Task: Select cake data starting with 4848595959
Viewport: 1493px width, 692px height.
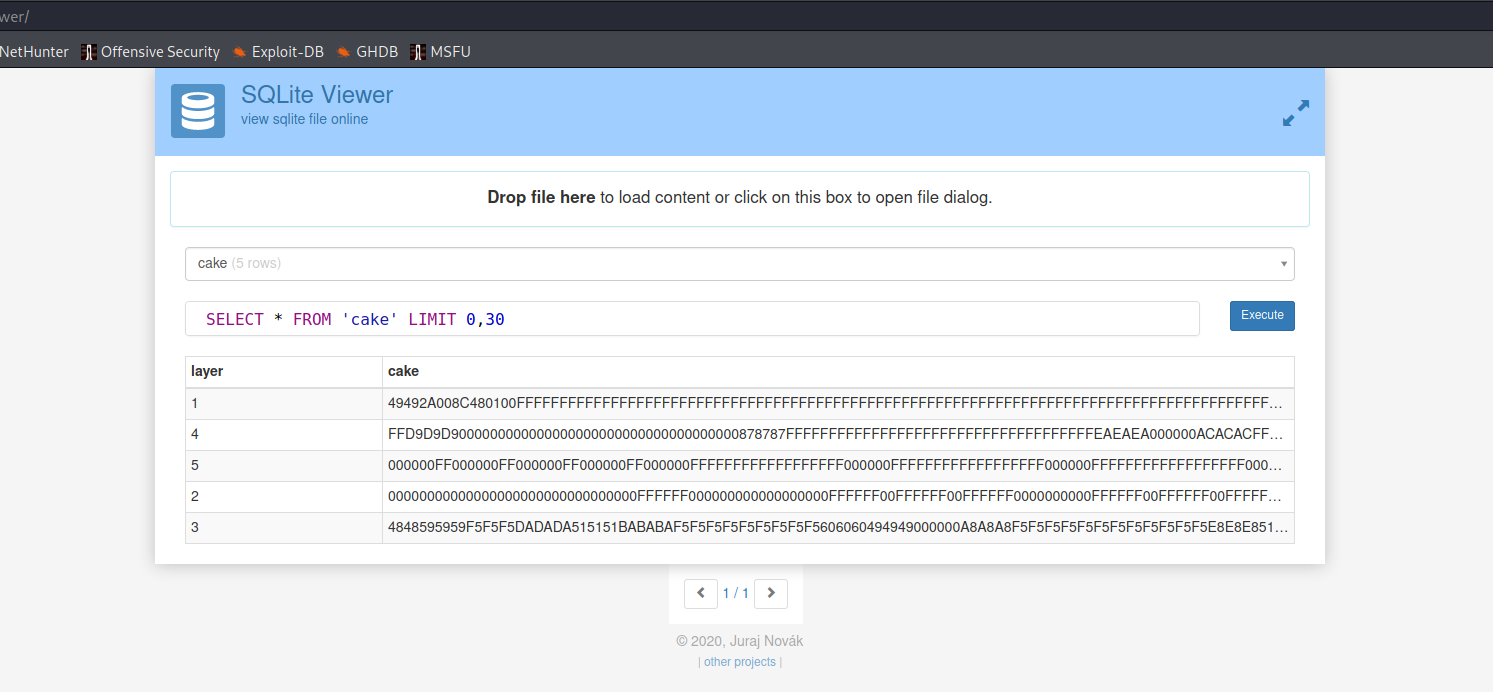Action: coord(835,528)
